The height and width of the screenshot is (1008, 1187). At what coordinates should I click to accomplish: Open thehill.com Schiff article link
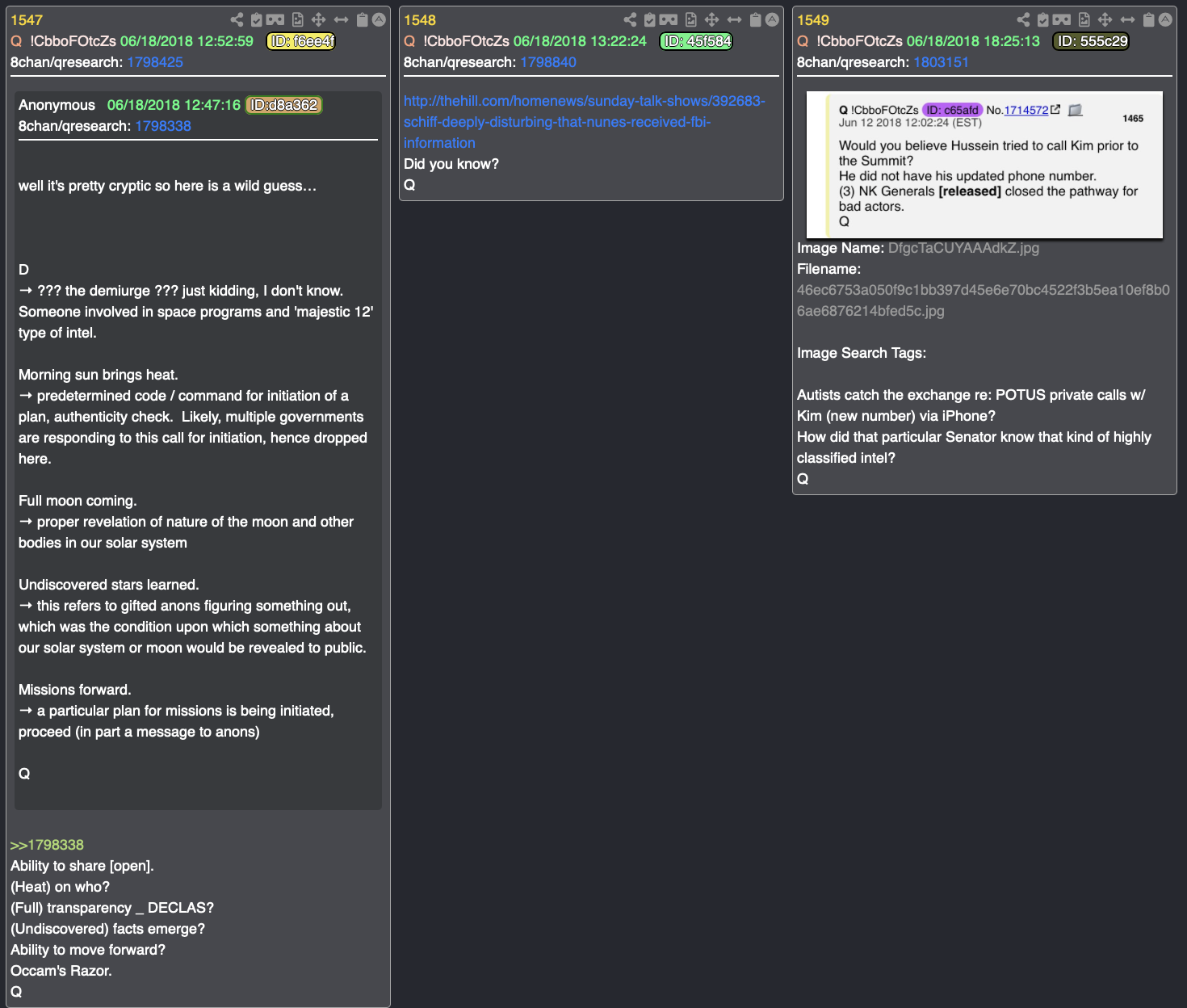[584, 122]
